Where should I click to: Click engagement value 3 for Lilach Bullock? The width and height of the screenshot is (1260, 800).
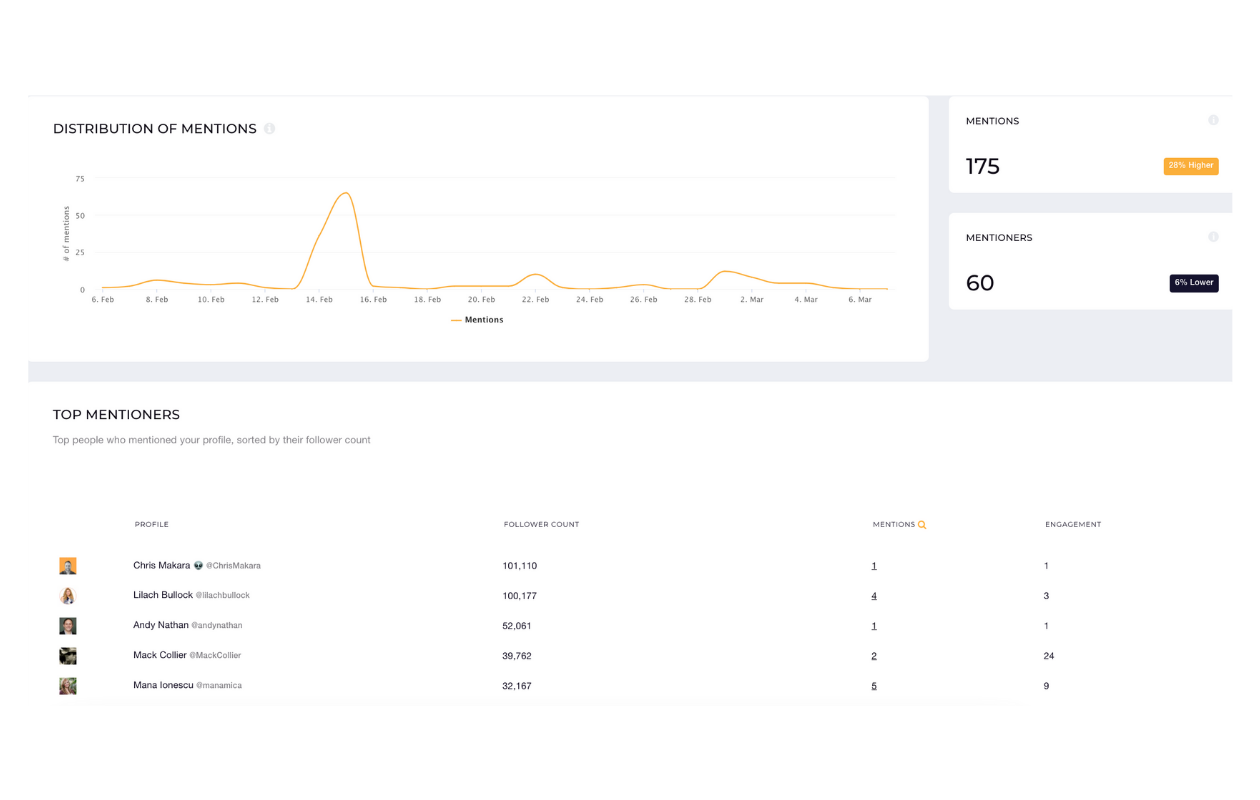1046,596
